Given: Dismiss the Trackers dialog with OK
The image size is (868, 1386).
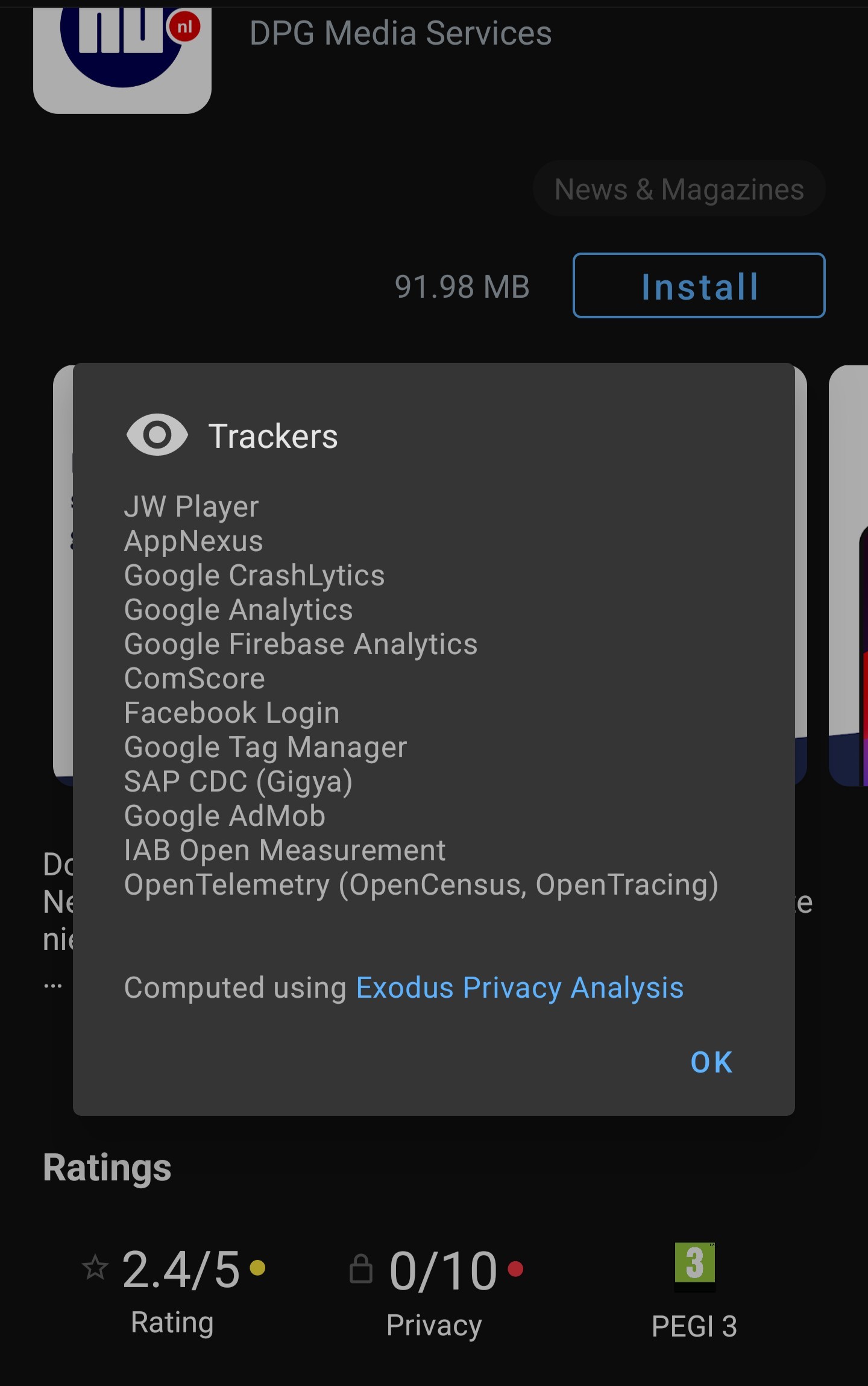Looking at the screenshot, I should (x=711, y=1063).
